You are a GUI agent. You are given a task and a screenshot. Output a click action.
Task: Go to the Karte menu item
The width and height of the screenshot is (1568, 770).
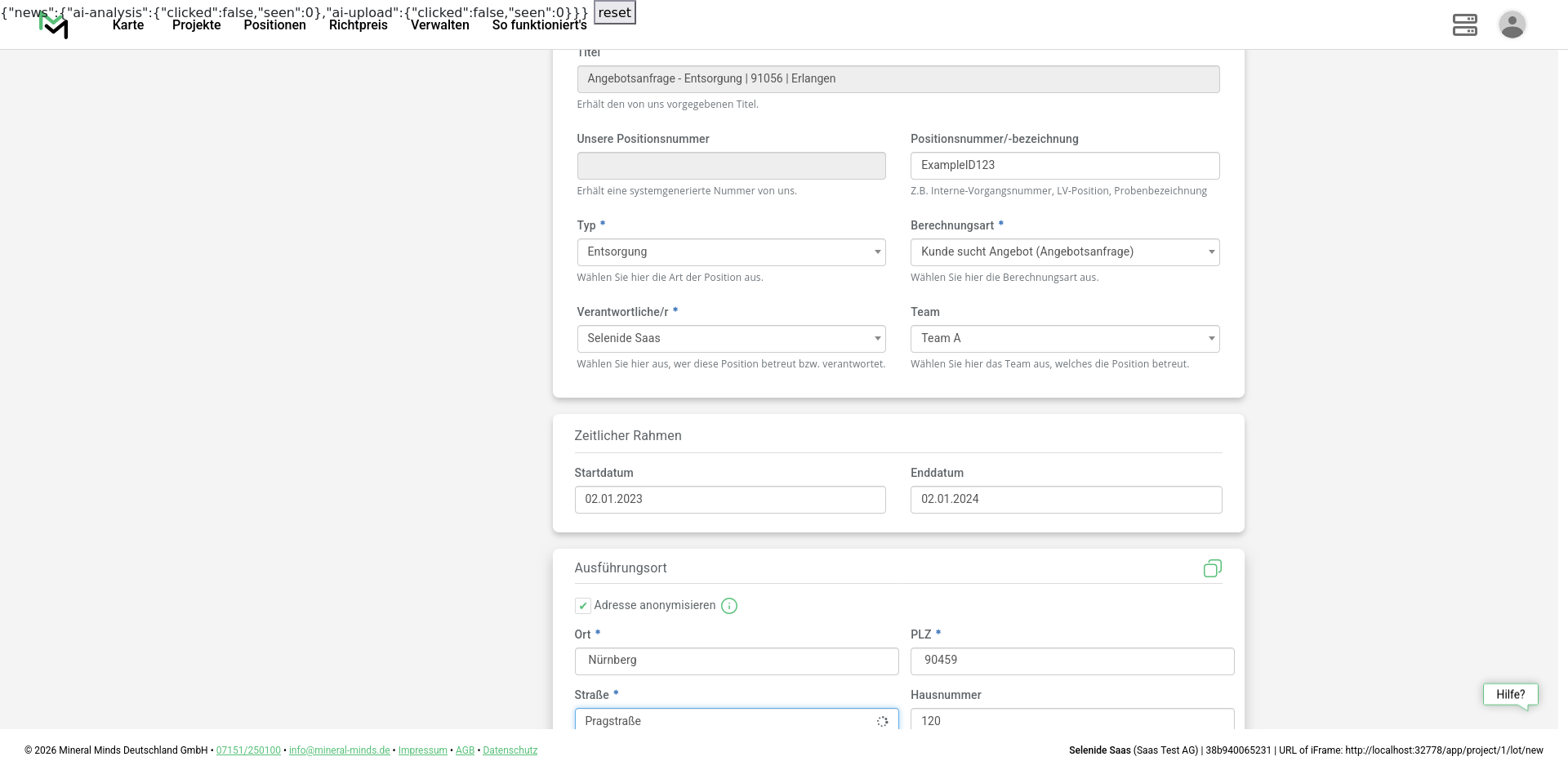(128, 25)
